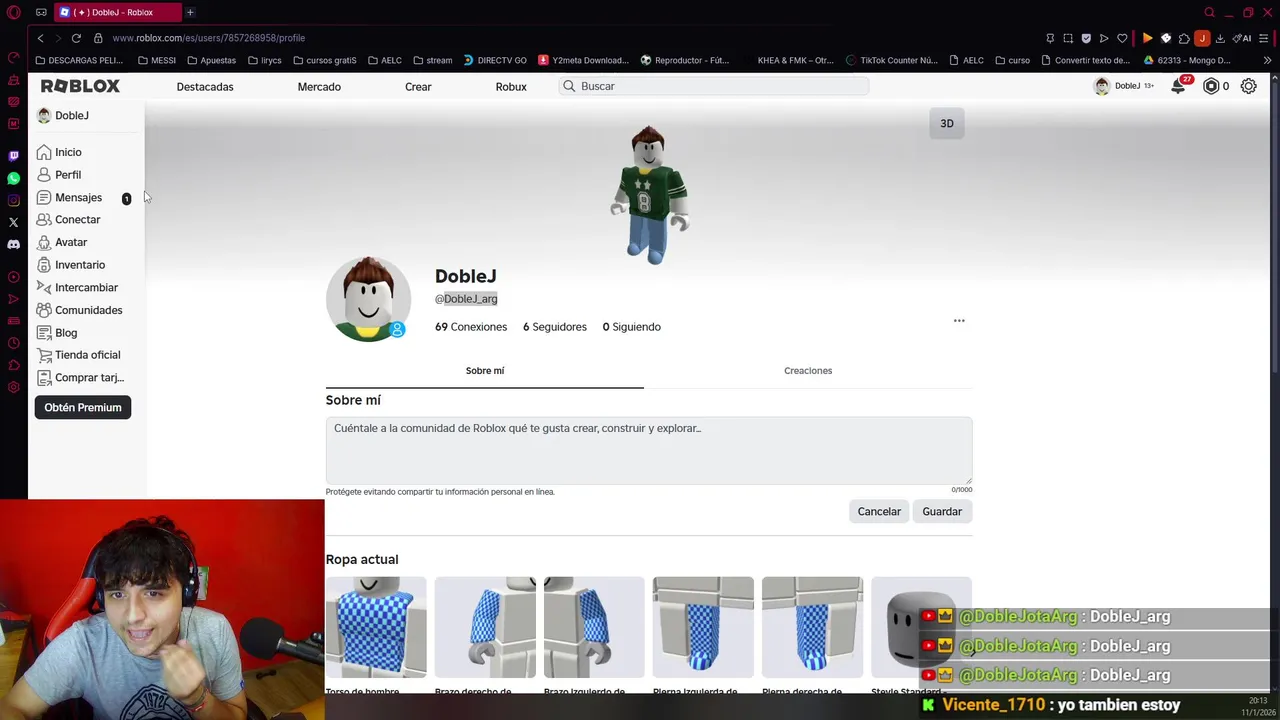1280x720 pixels.
Task: Focus the Buscar search field
Action: point(714,86)
